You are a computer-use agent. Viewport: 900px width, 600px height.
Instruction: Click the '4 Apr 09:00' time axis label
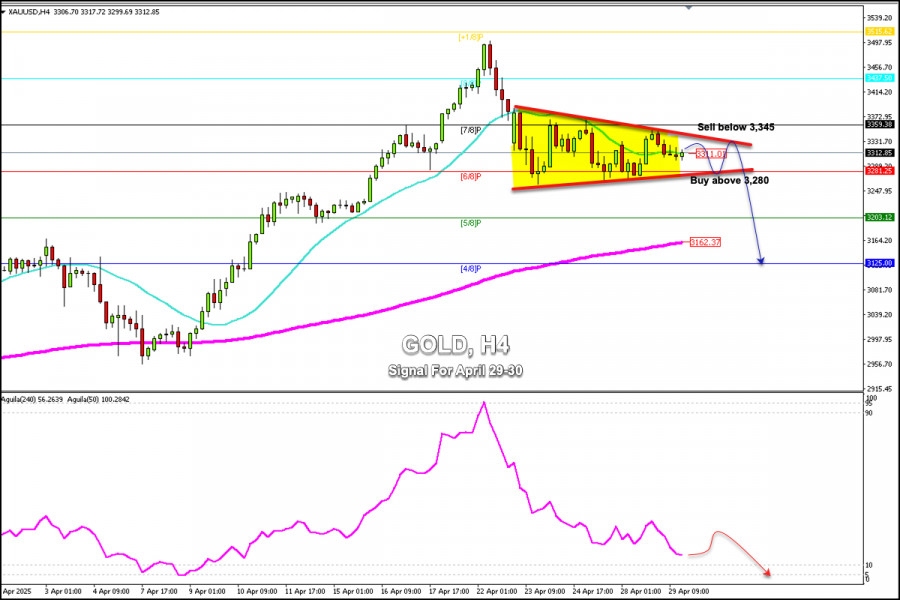(111, 591)
